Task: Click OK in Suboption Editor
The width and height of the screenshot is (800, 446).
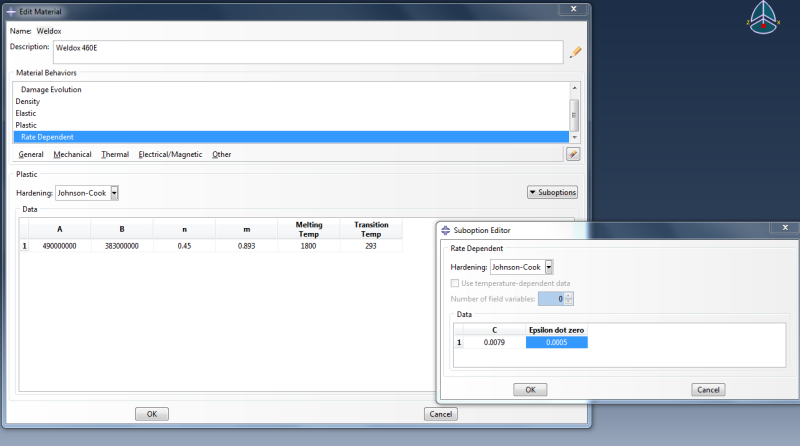Action: [530, 390]
